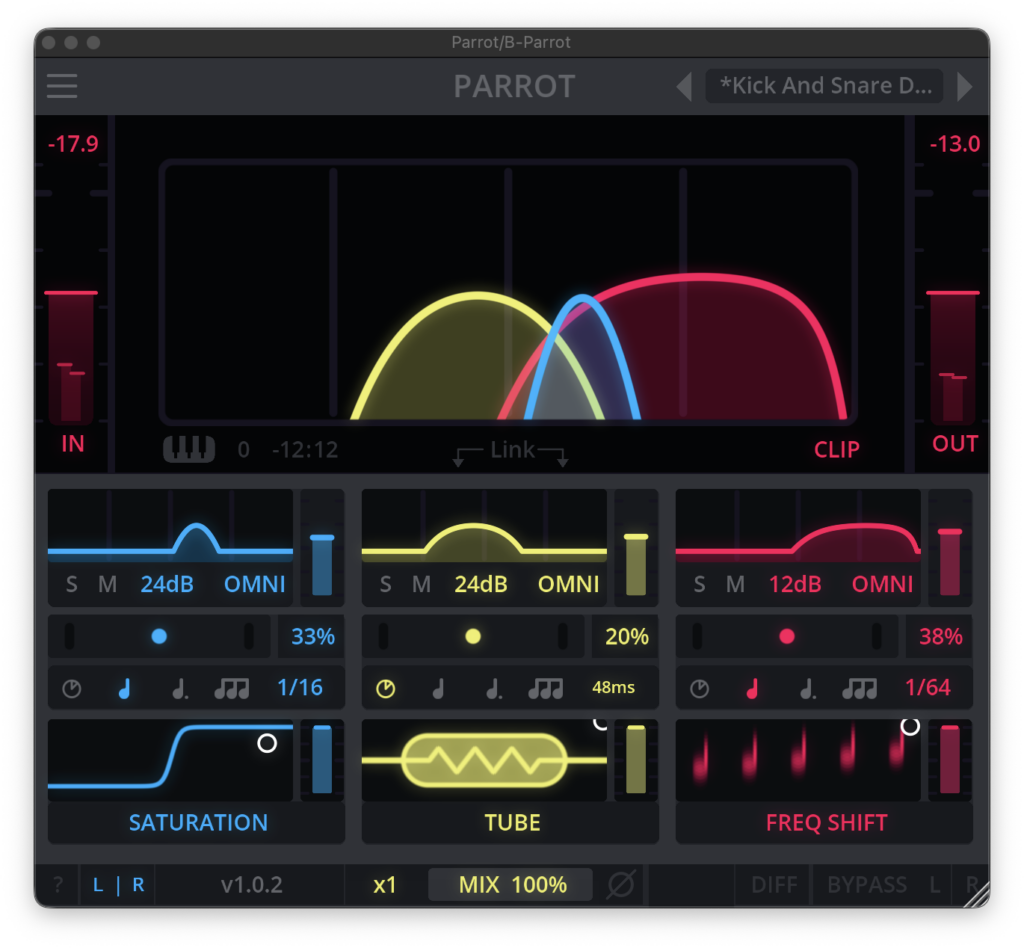Solo the red Freq Shift band
The width and height of the screenshot is (1024, 948).
[699, 584]
